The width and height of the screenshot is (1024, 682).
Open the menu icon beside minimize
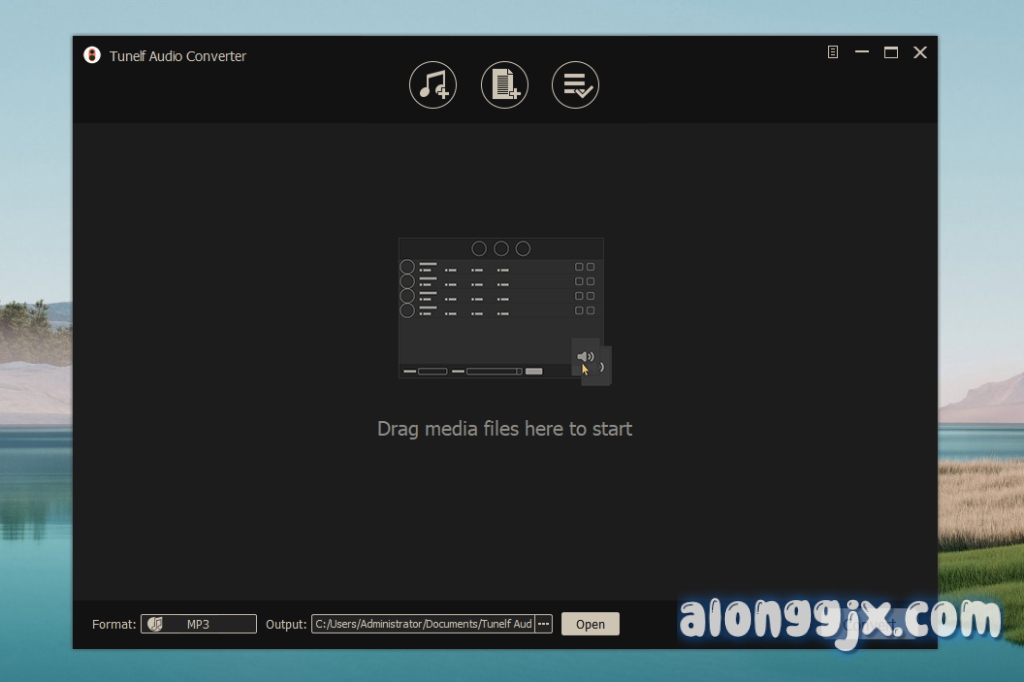coord(833,53)
